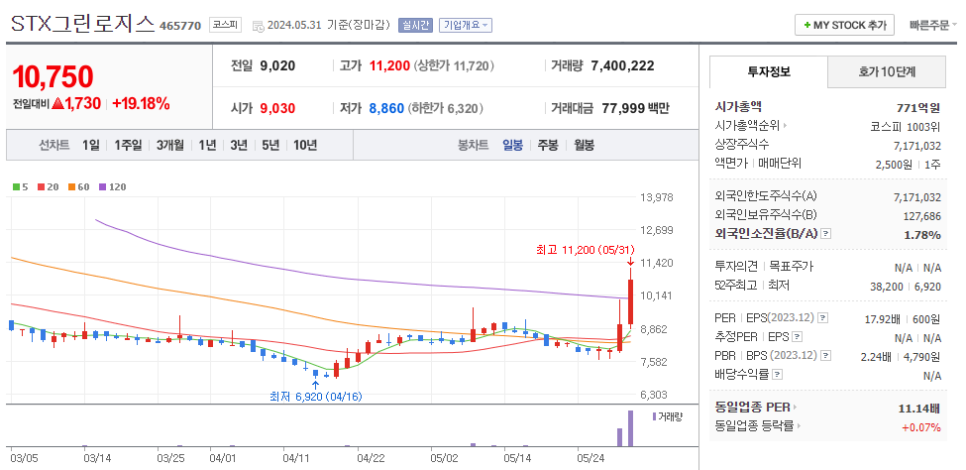Viewport: 966px width, 470px height.
Task: Click the 시가총액순위 link
Action: (x=747, y=126)
